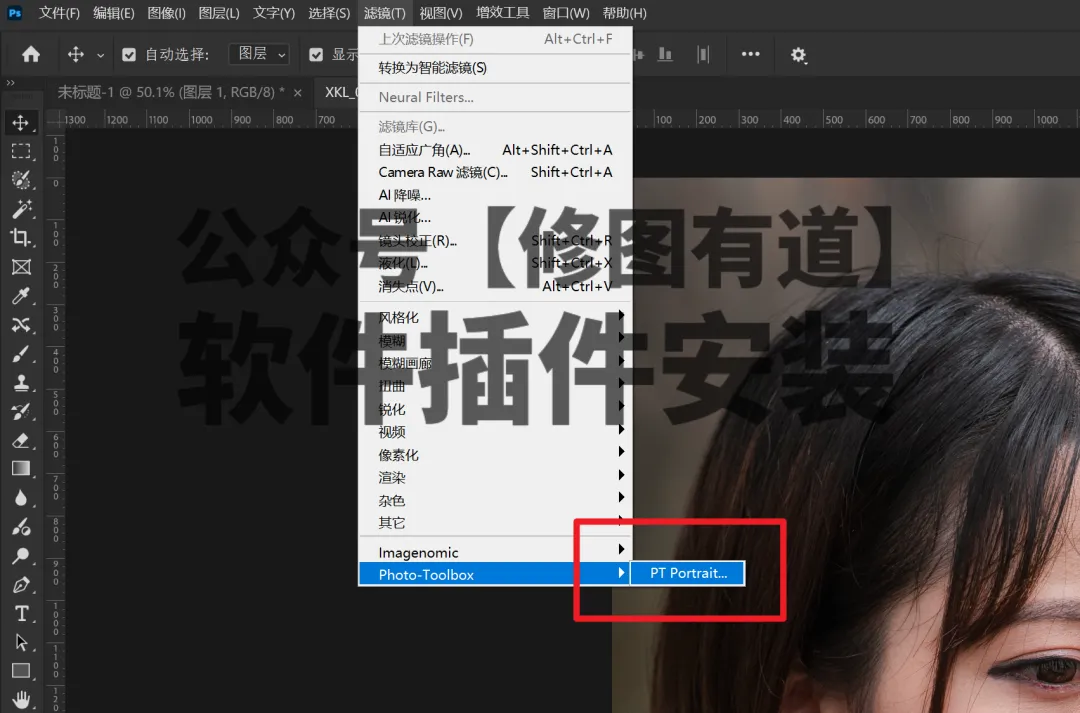This screenshot has width=1080, height=713.
Task: Select the Blur tool
Action: coord(21,498)
